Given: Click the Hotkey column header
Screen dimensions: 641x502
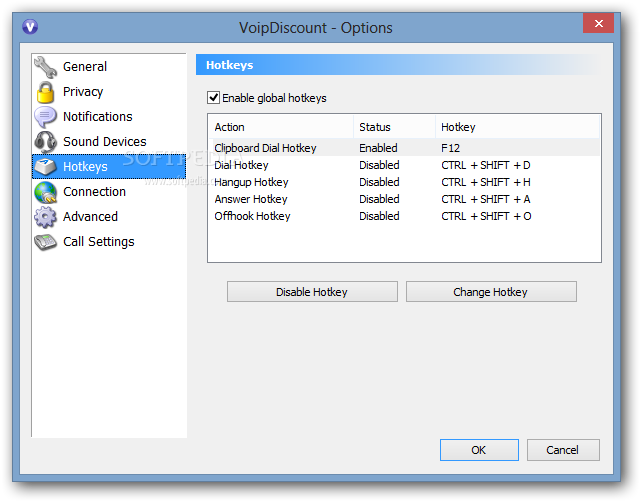Looking at the screenshot, I should 518,127.
